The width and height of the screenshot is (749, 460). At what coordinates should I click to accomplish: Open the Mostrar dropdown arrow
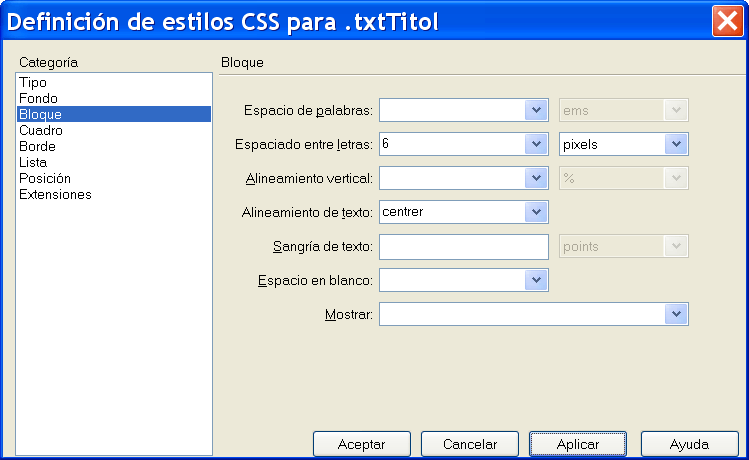676,314
